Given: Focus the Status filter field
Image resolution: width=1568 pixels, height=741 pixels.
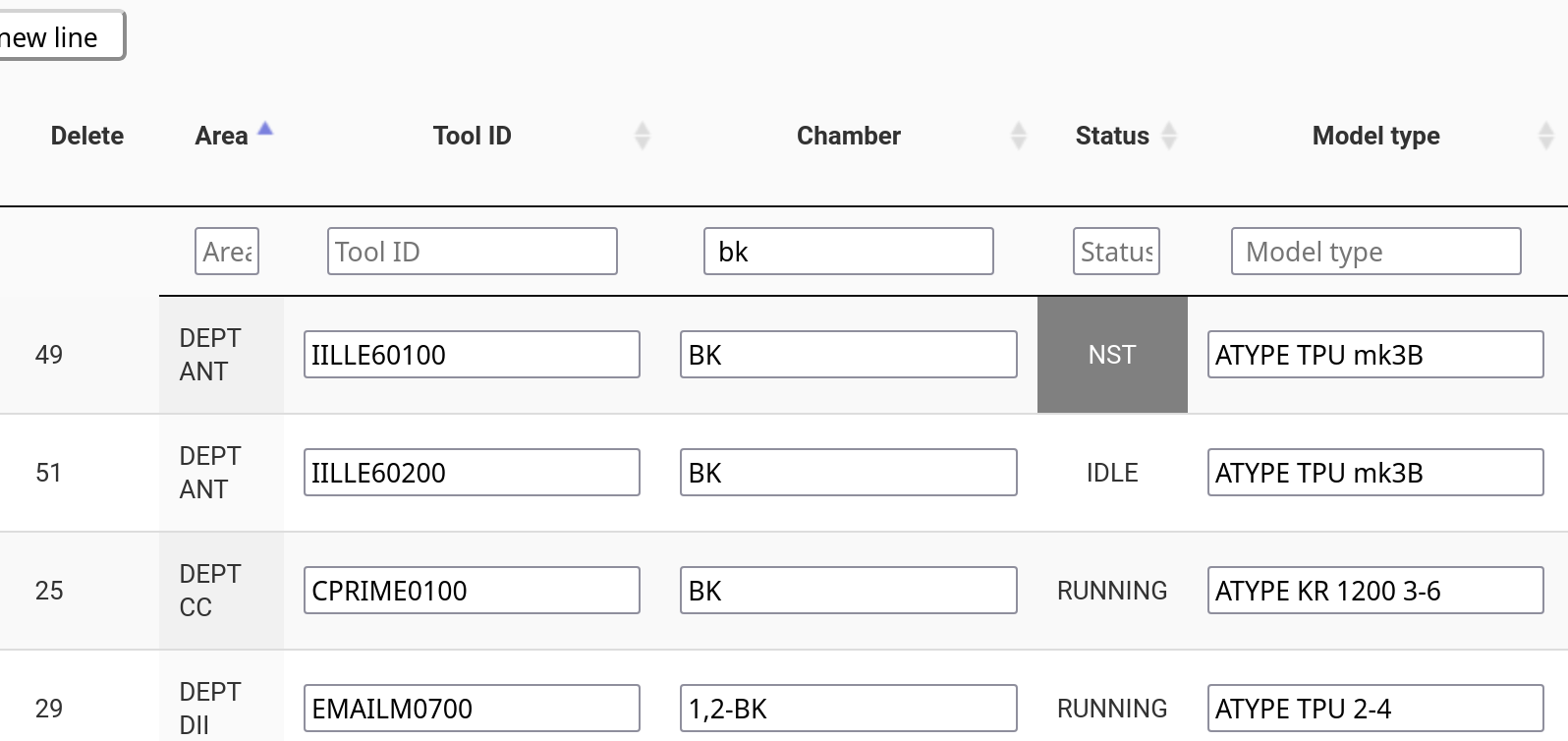Looking at the screenshot, I should click(1116, 252).
